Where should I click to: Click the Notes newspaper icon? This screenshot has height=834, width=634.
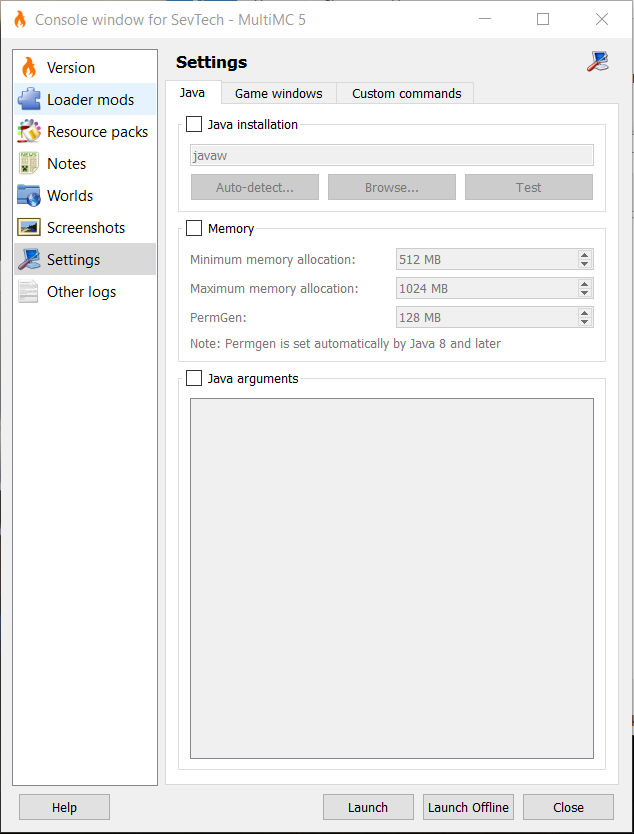[29, 163]
